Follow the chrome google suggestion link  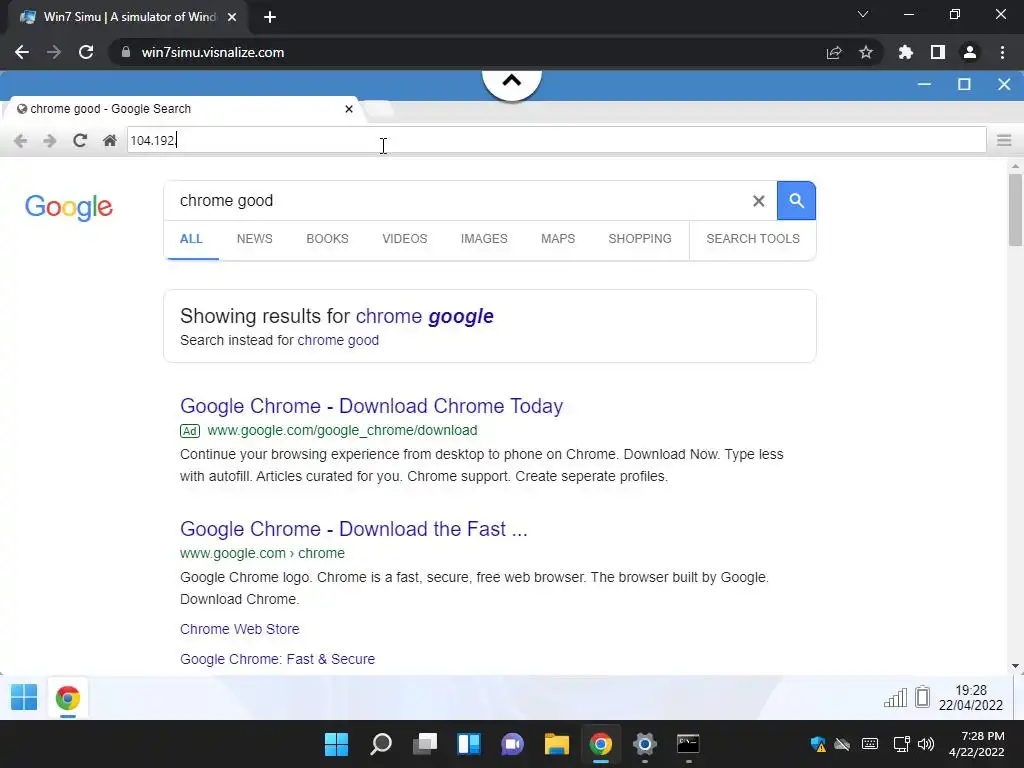coord(424,317)
